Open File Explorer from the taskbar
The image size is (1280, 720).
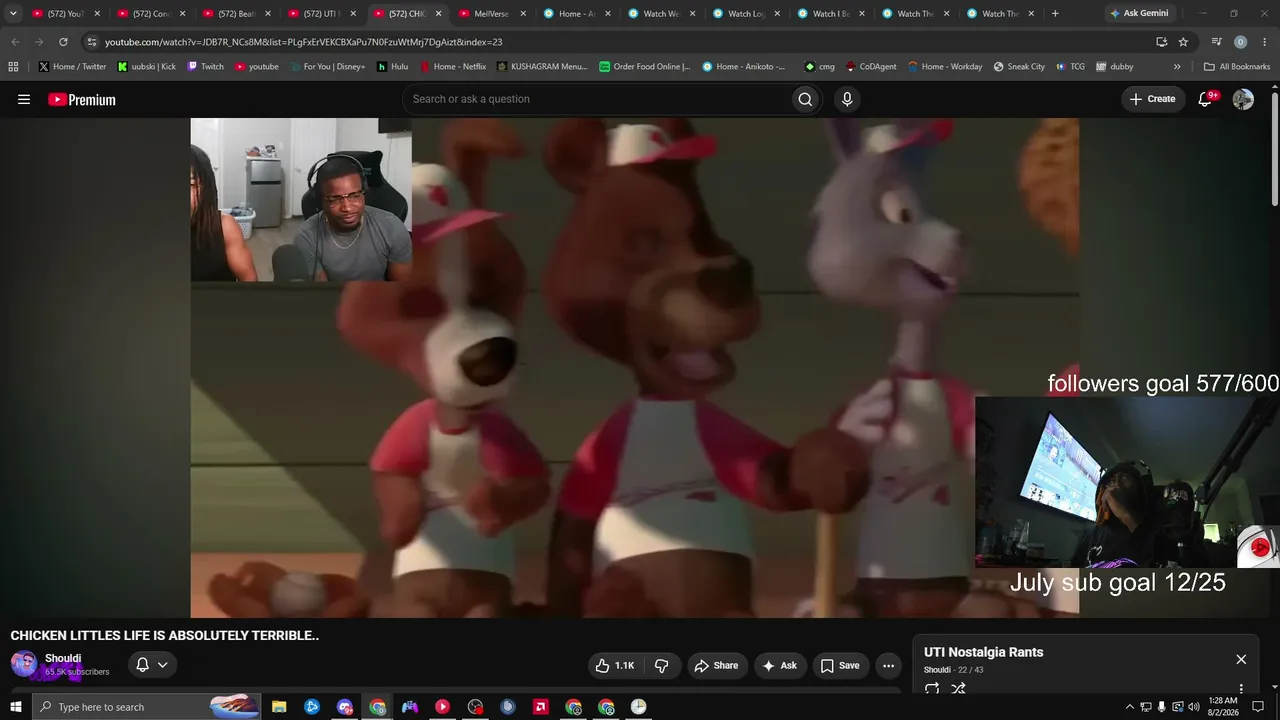279,707
